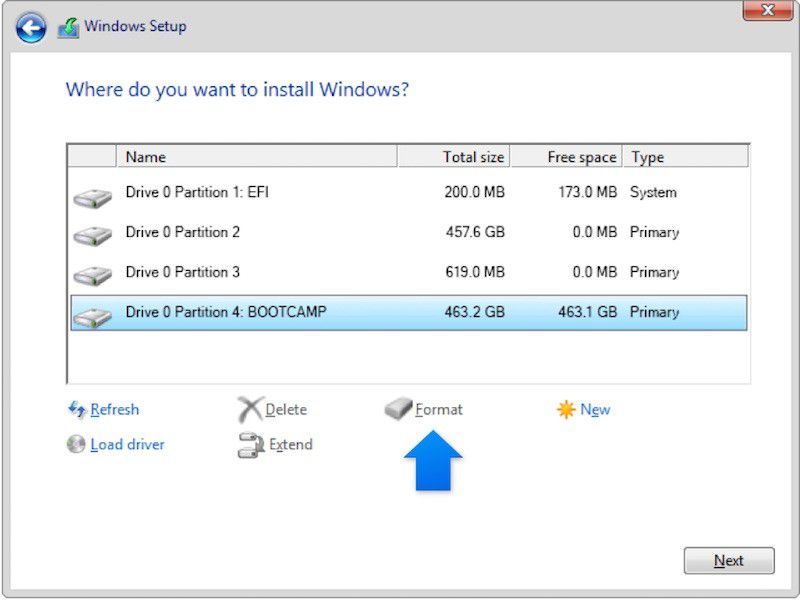Click the Extend drives icon
The height and width of the screenshot is (600, 800).
(249, 445)
